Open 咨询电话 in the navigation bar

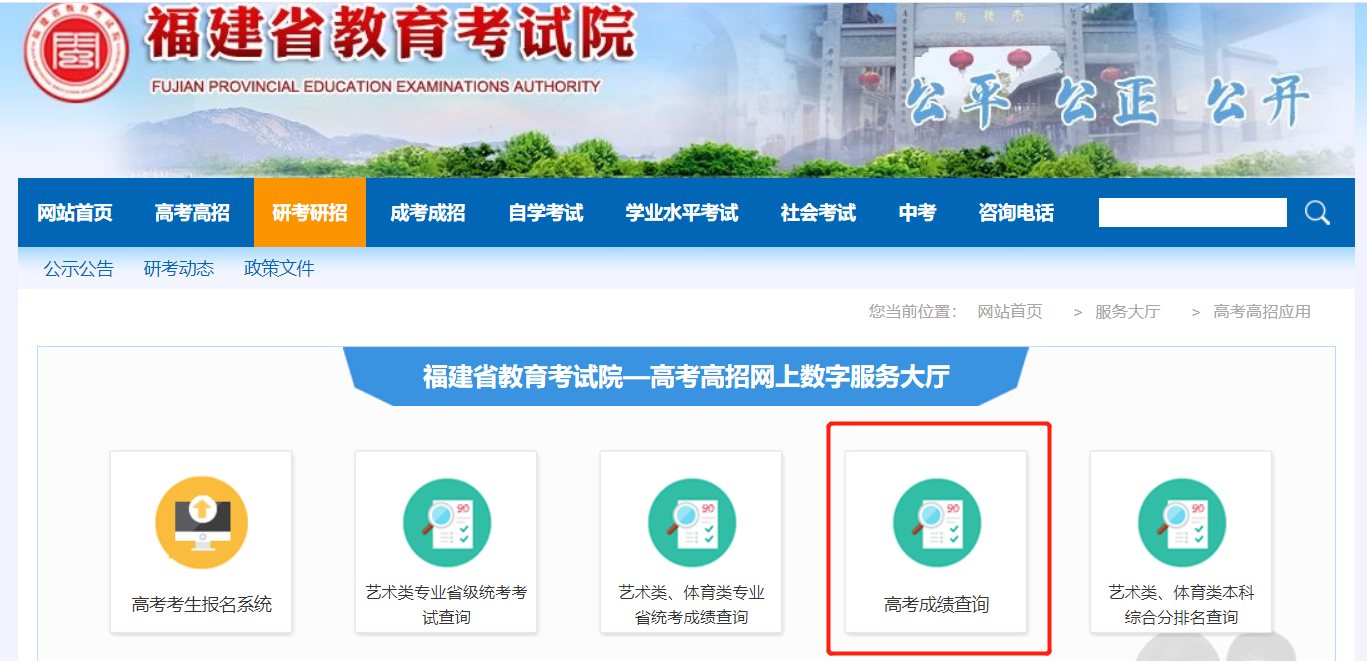1016,213
